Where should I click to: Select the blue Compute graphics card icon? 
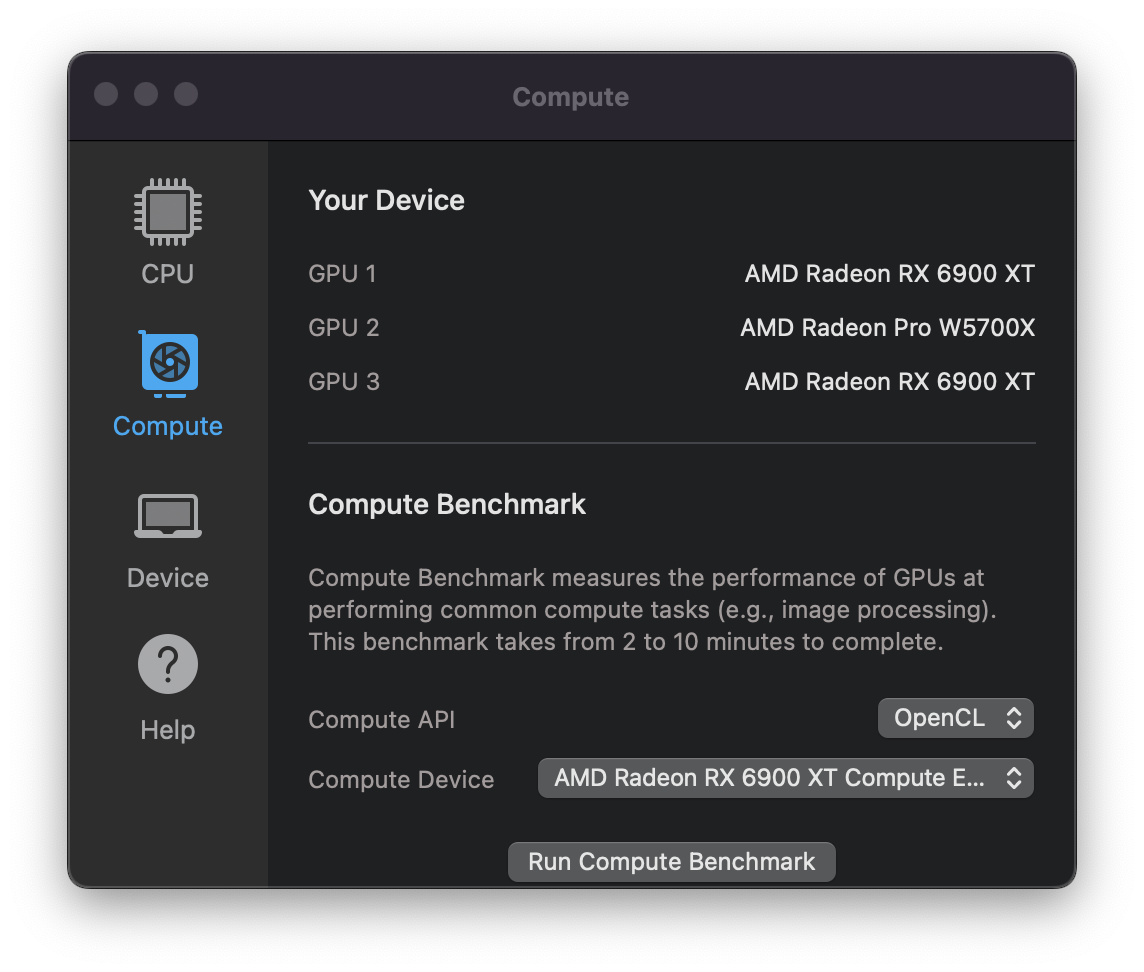(x=168, y=362)
